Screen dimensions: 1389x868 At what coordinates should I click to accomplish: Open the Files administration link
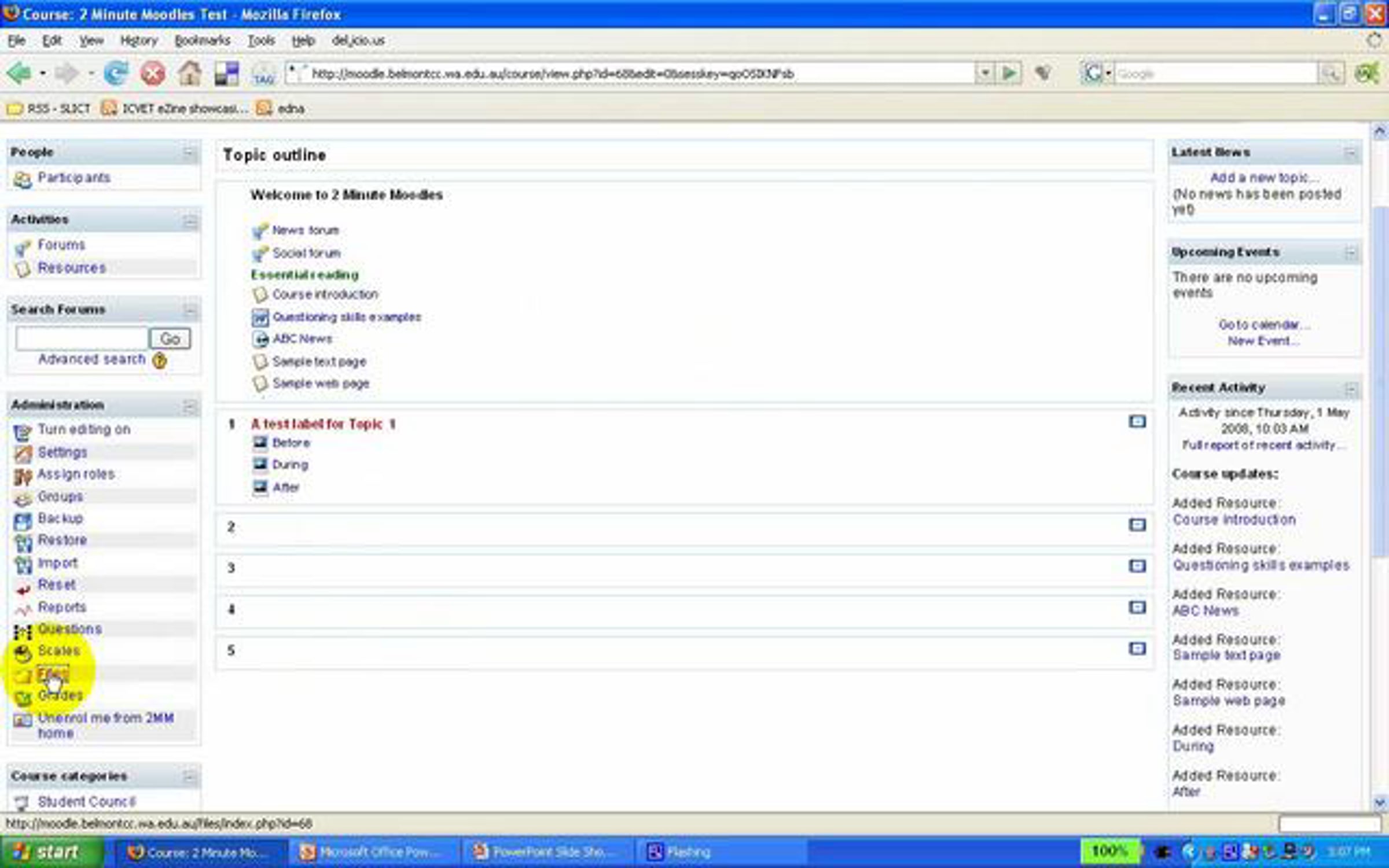pyautogui.click(x=53, y=674)
